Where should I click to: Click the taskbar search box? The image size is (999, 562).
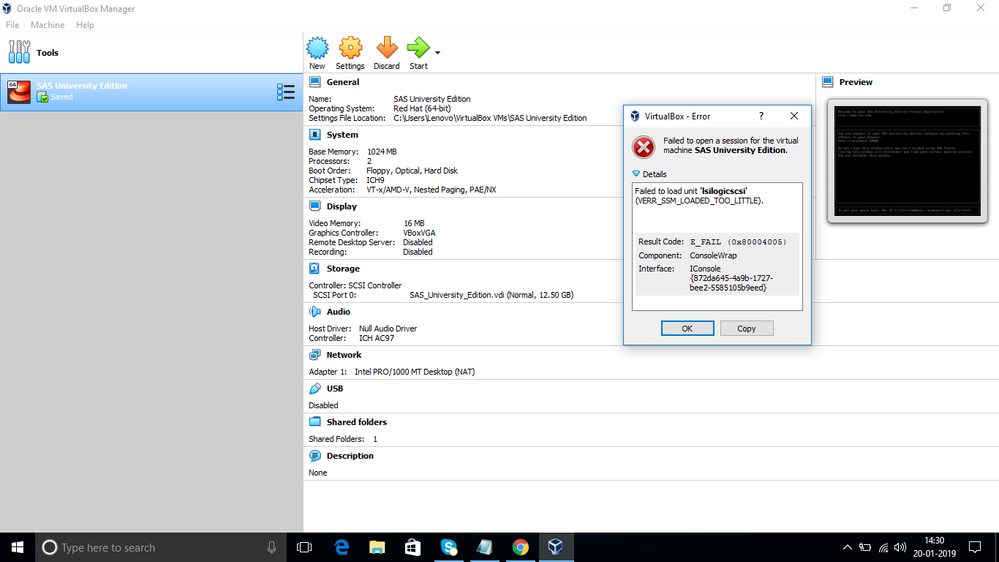click(159, 547)
